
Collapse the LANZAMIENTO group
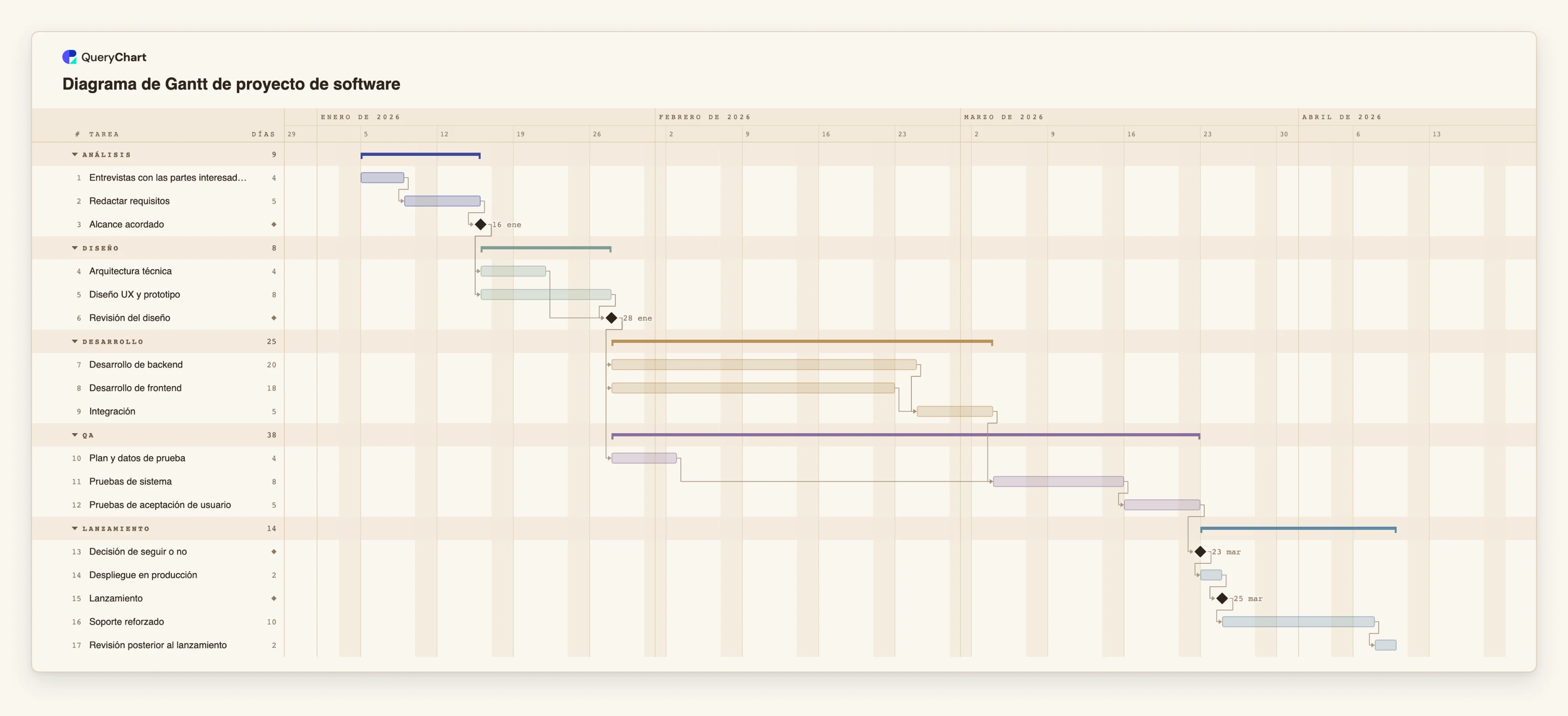tap(75, 529)
